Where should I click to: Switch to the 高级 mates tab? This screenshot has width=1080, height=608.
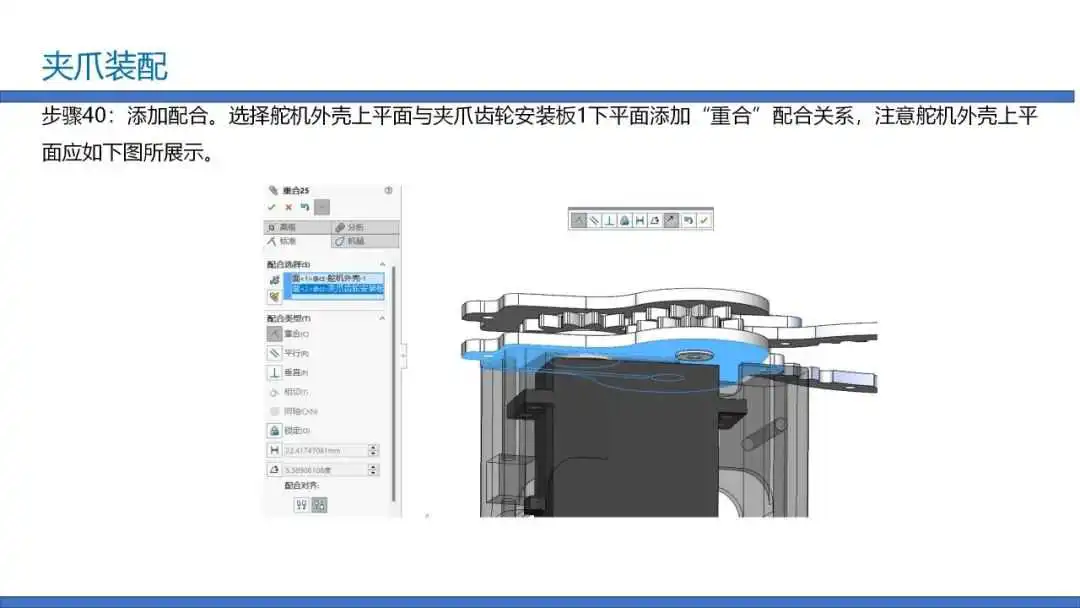pyautogui.click(x=297, y=227)
